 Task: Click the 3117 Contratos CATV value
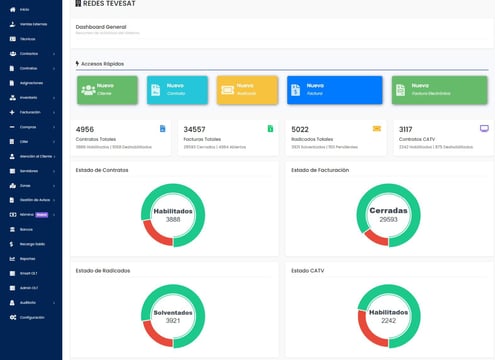[406, 129]
